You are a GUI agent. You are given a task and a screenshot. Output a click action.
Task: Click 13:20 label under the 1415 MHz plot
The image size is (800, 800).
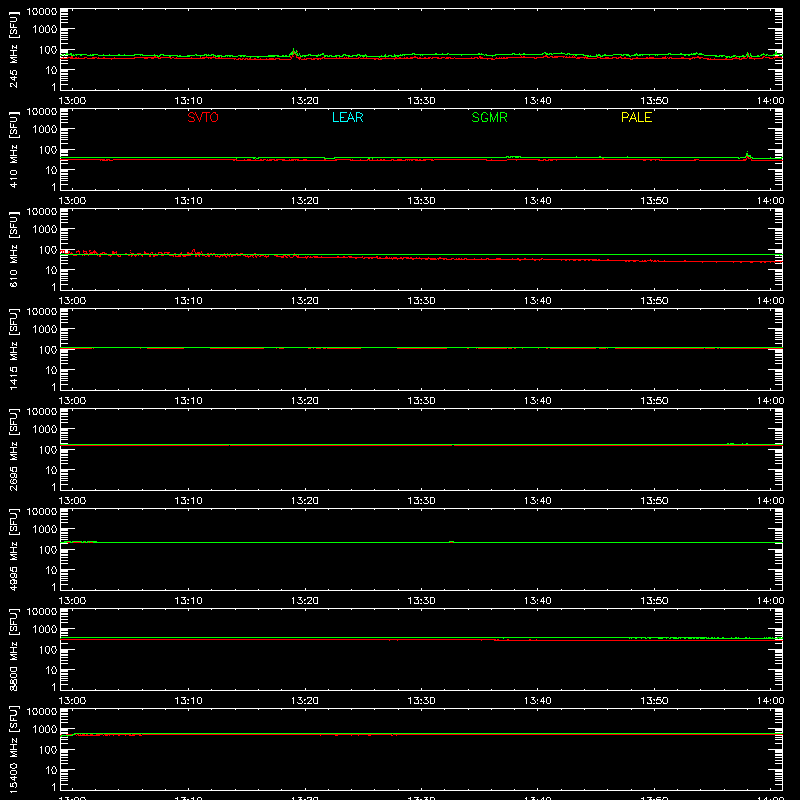(x=305, y=401)
